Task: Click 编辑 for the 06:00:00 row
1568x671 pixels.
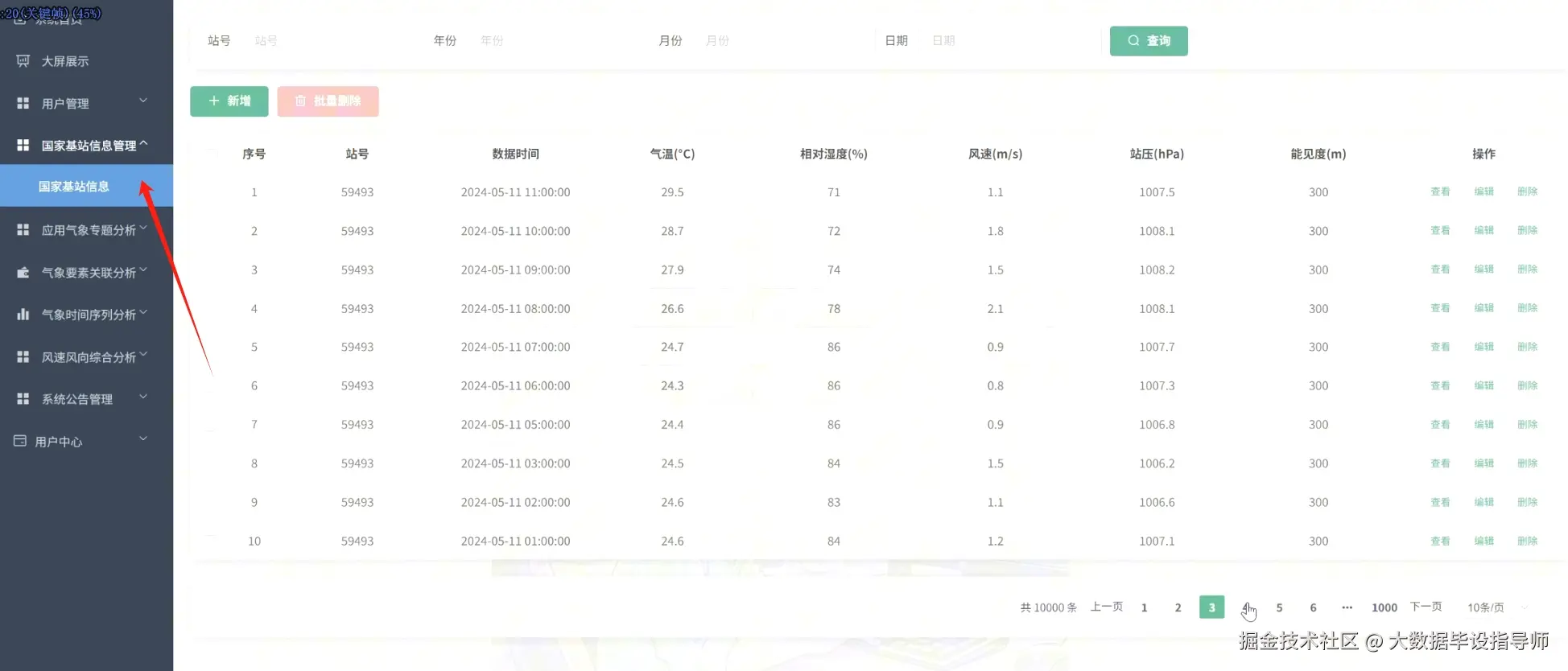Action: pyautogui.click(x=1483, y=385)
